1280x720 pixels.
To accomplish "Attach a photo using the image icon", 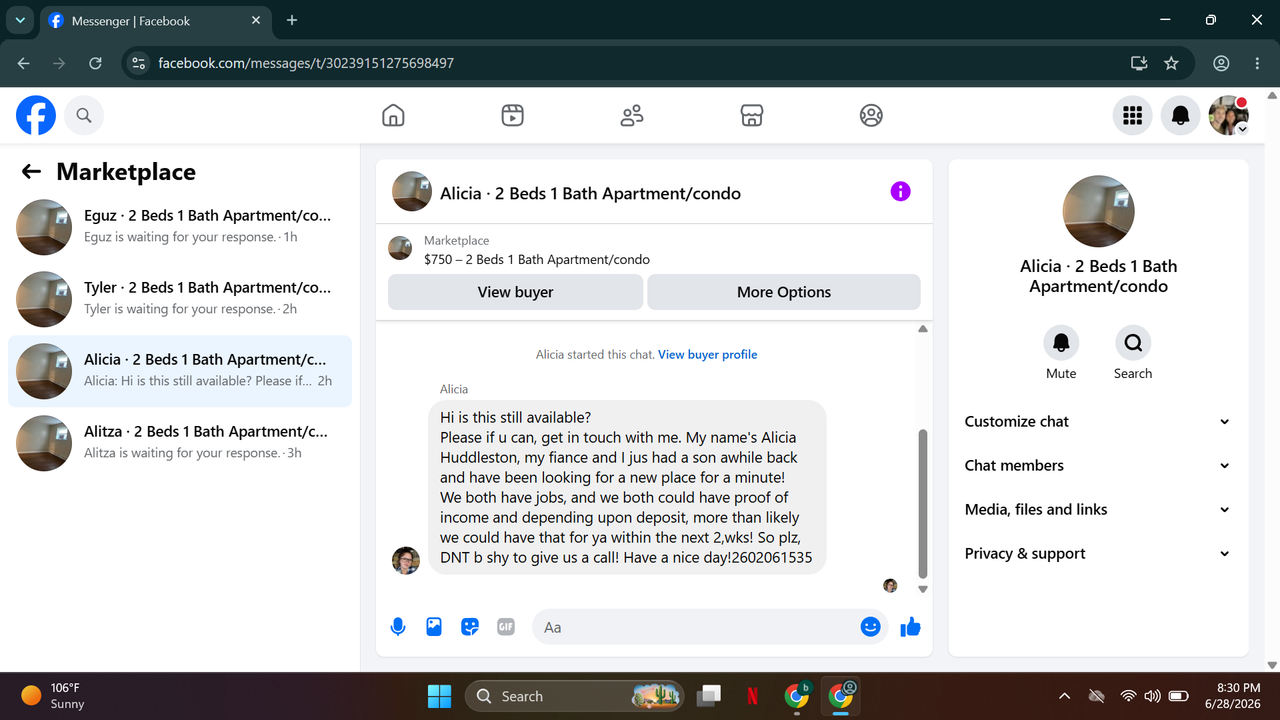I will [x=434, y=627].
